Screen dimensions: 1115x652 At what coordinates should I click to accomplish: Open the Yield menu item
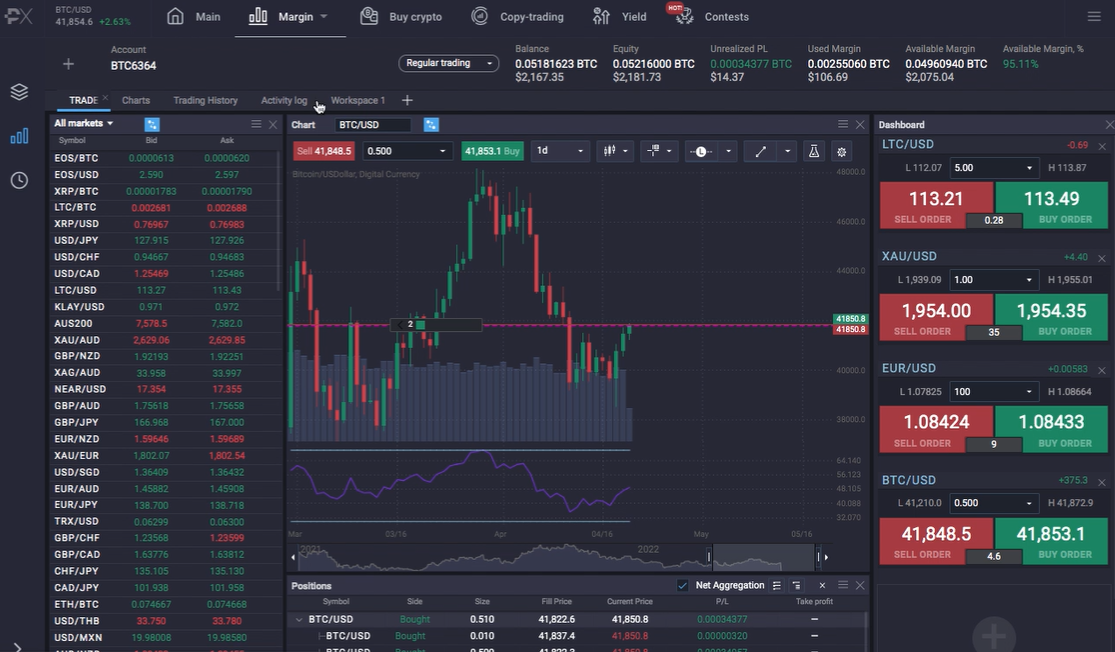(x=632, y=16)
